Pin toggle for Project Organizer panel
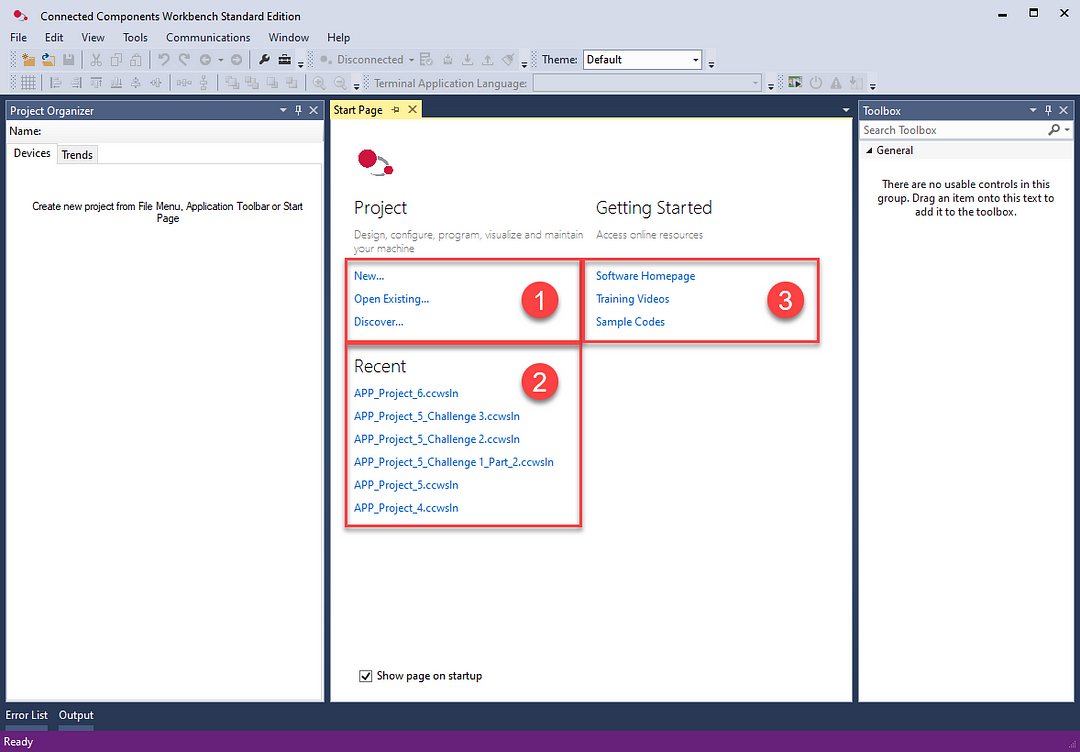 coord(298,110)
